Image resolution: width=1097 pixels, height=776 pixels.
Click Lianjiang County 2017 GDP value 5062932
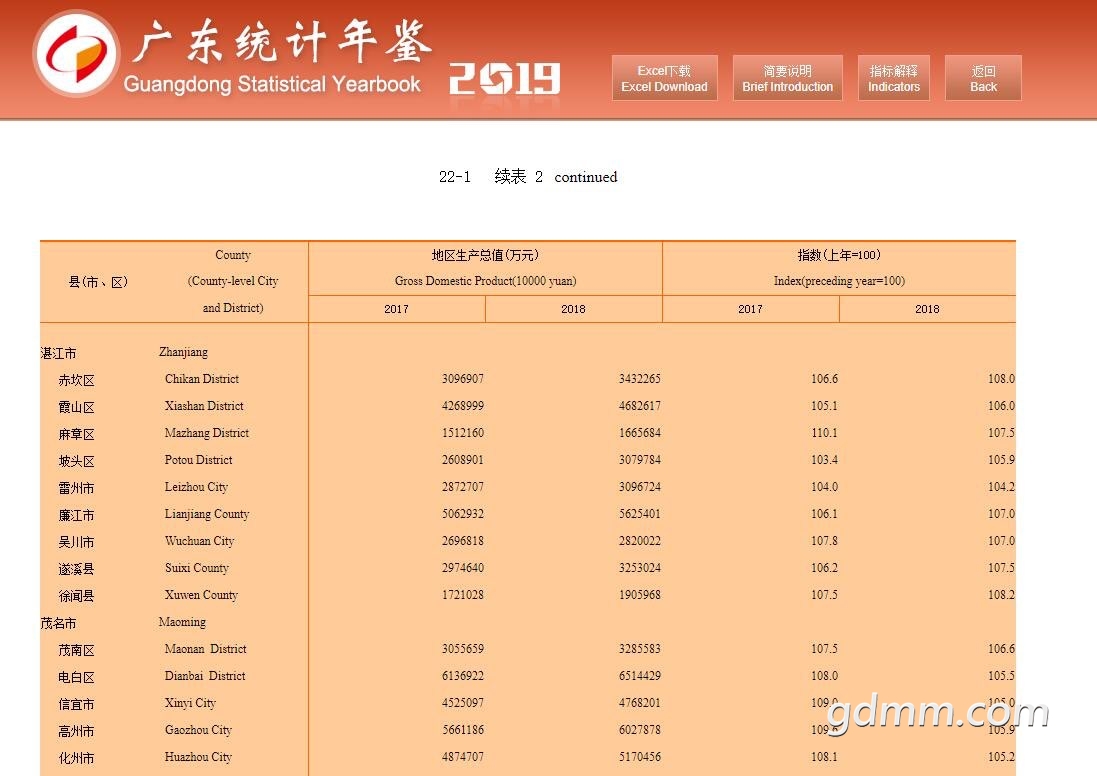click(x=462, y=514)
